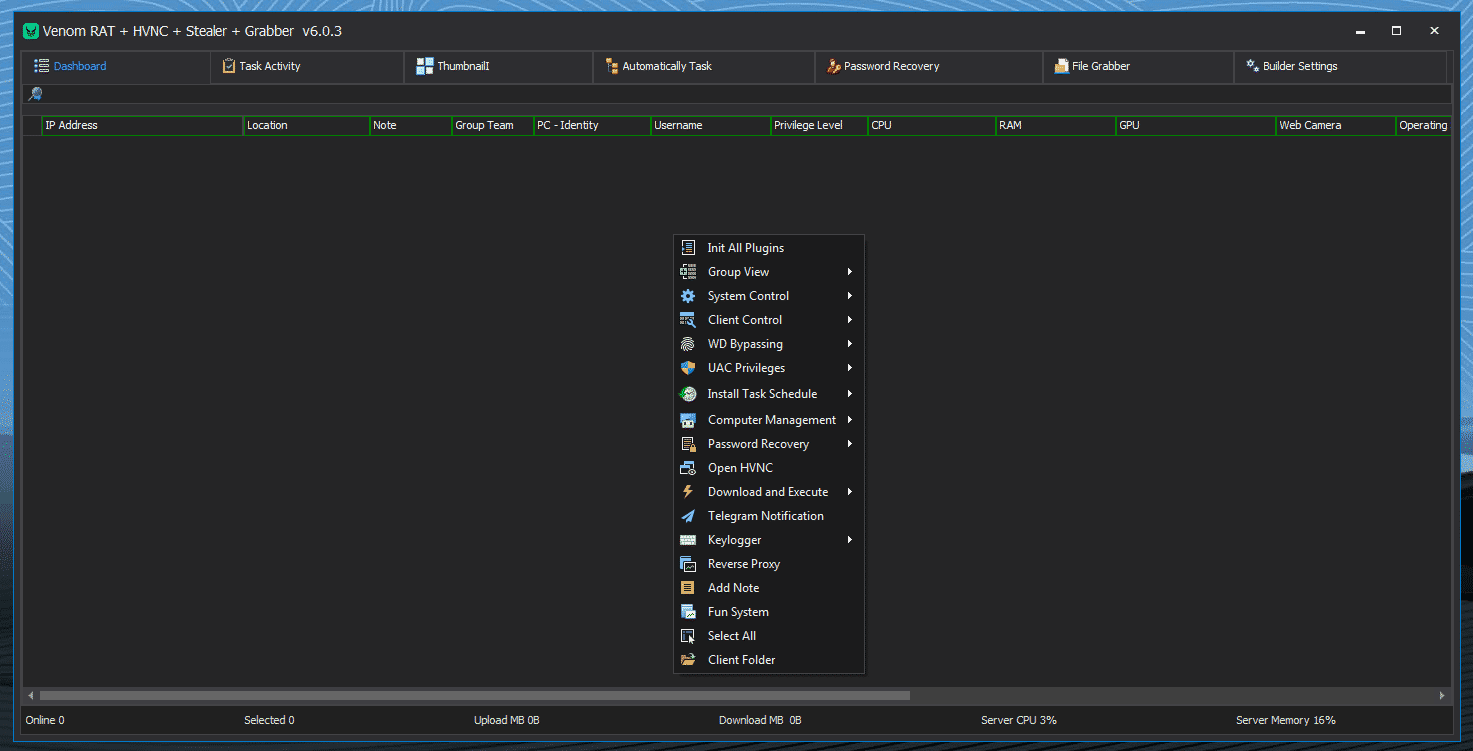Click the Client Folder open-folder icon
This screenshot has height=751, width=1473.
[688, 660]
